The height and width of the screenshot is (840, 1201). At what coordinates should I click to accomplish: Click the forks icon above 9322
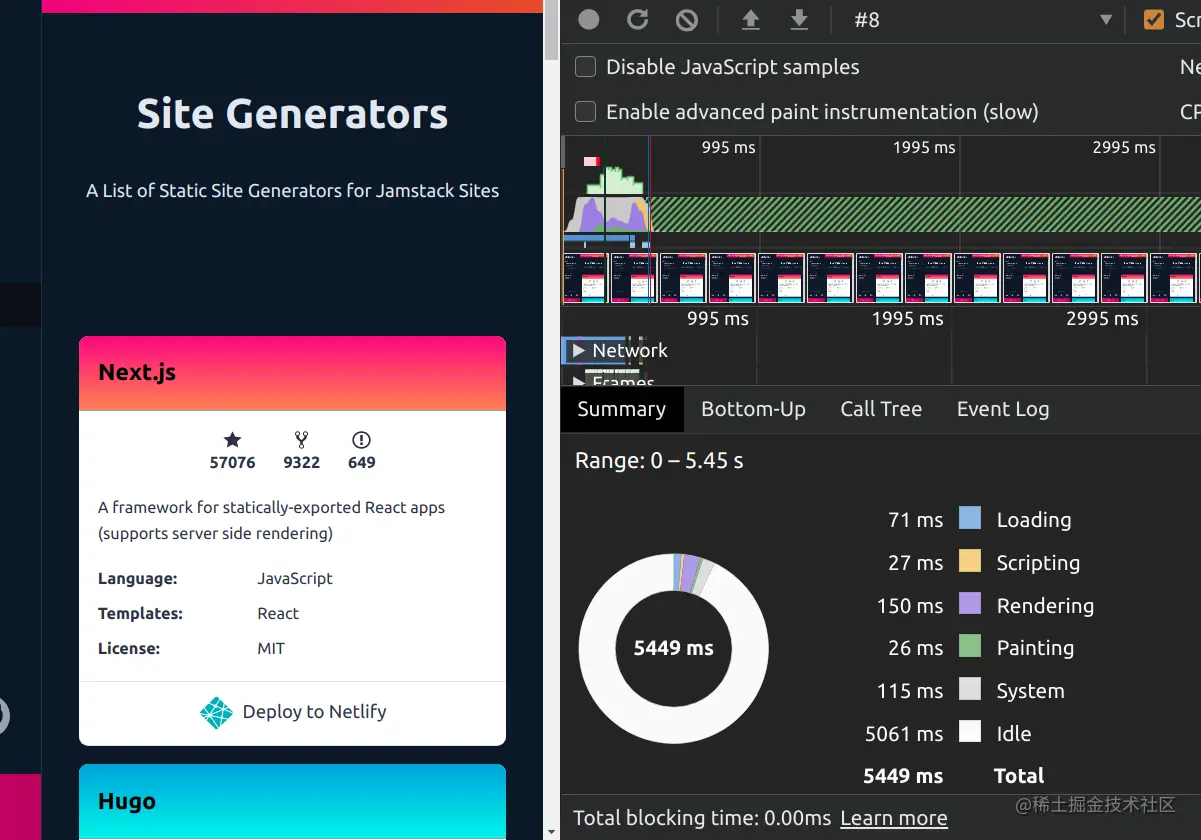coord(301,439)
